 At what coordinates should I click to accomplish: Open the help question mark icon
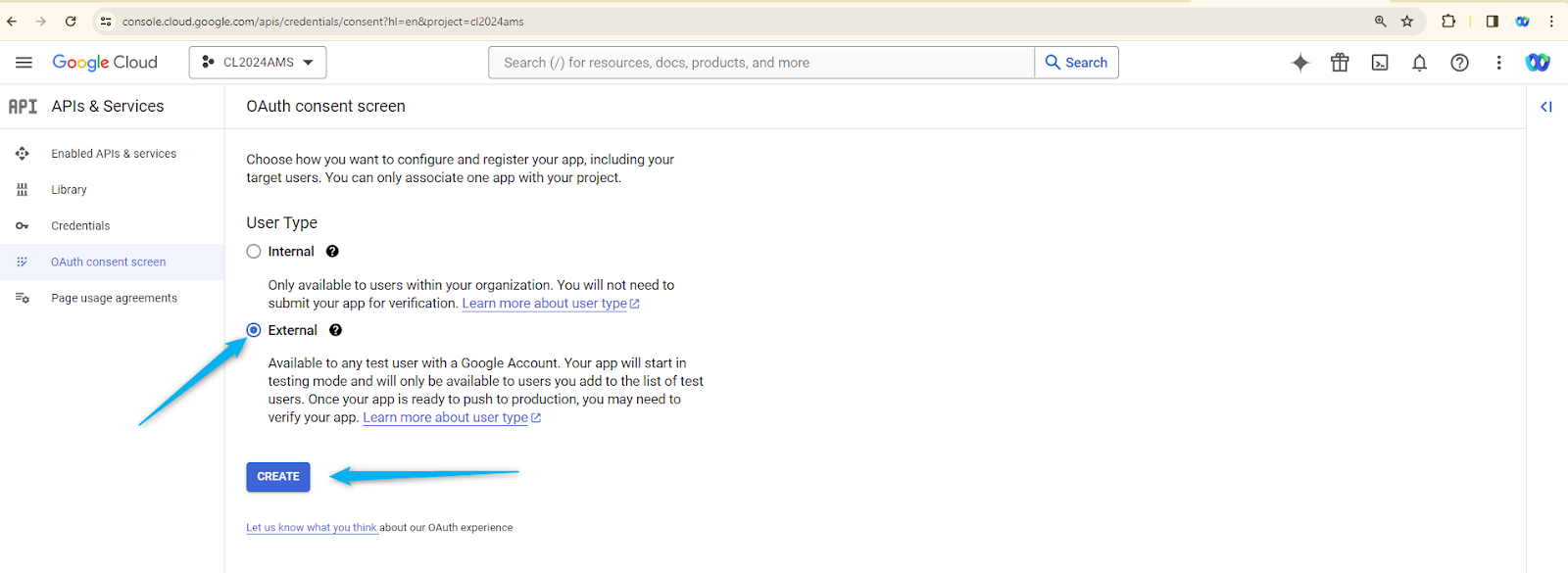tap(1459, 63)
